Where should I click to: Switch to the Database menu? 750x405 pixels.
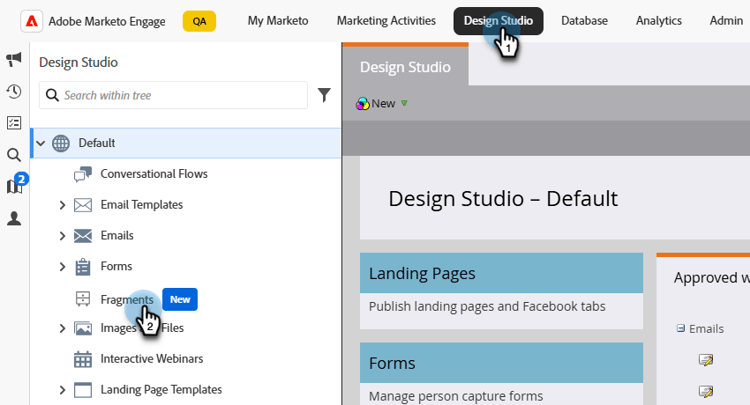coord(584,21)
